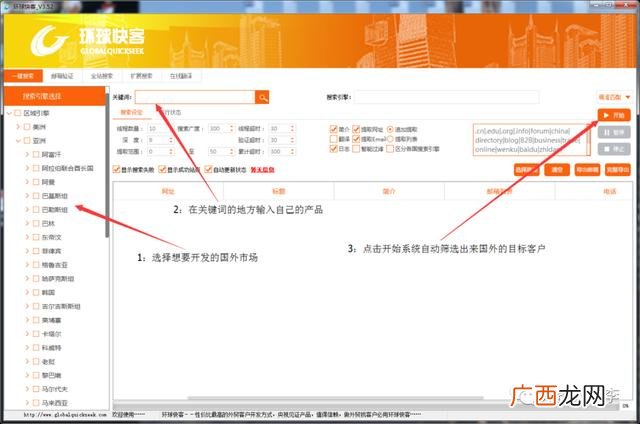Click the 清空 clear button
The width and height of the screenshot is (640, 424).
(x=557, y=169)
